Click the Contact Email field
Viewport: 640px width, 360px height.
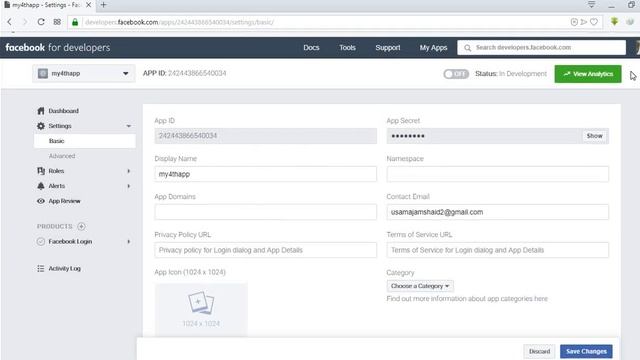pyautogui.click(x=498, y=212)
